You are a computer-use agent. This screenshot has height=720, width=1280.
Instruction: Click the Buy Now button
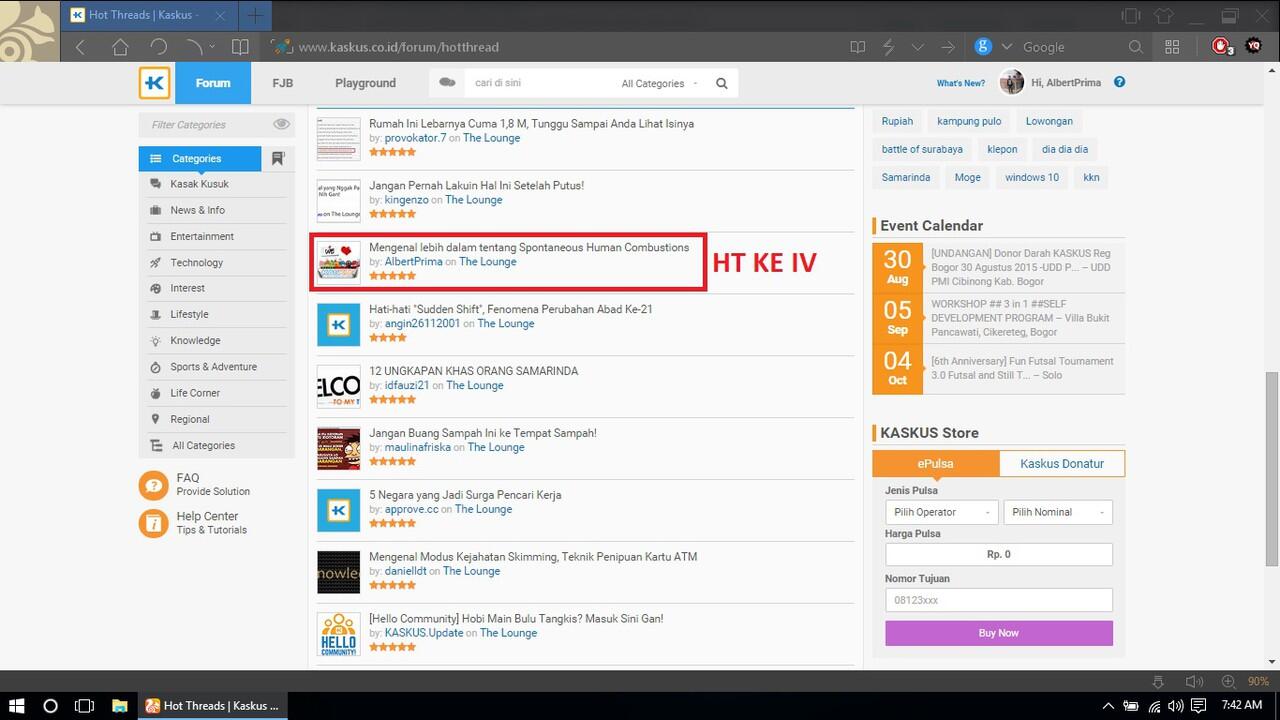(998, 633)
